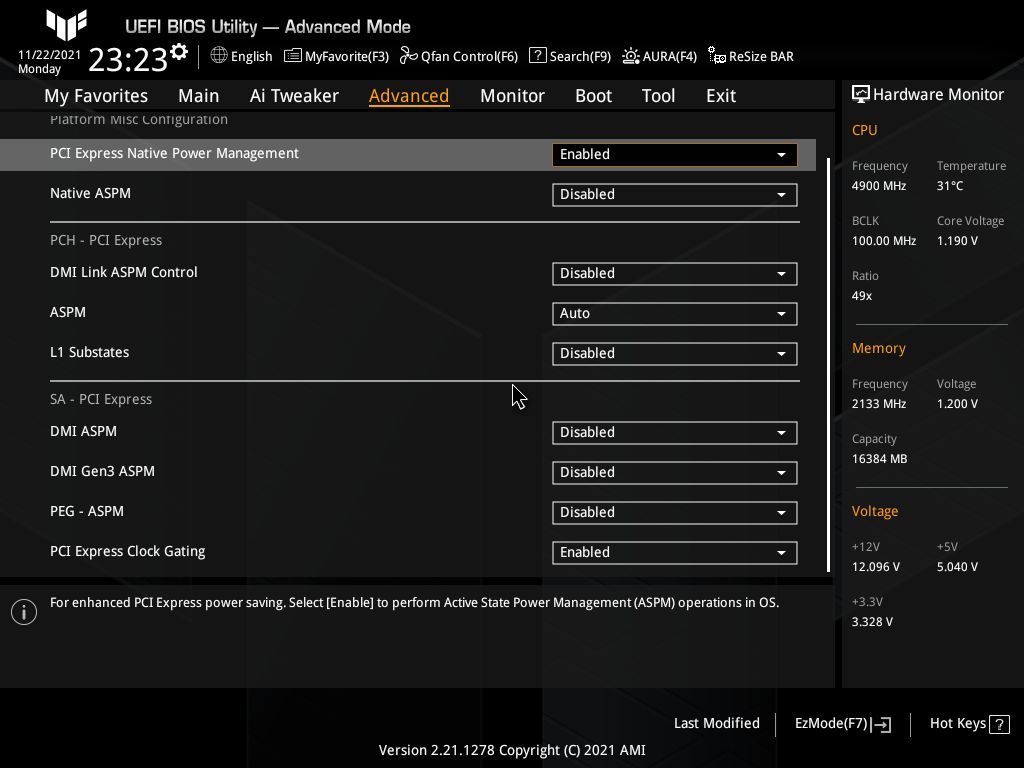Click the TUF logo at top left
1024x768 pixels.
click(67, 24)
